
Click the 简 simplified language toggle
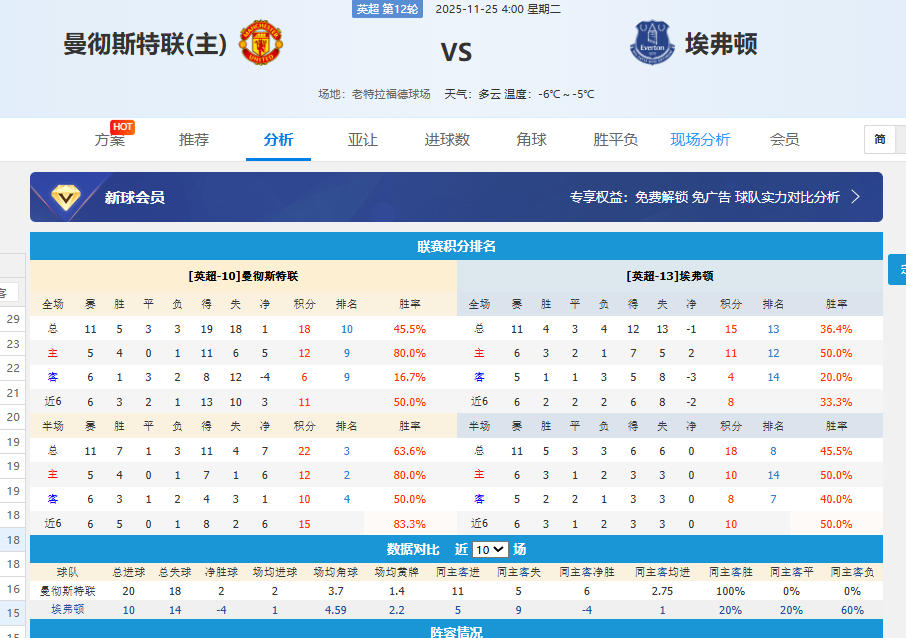[880, 139]
